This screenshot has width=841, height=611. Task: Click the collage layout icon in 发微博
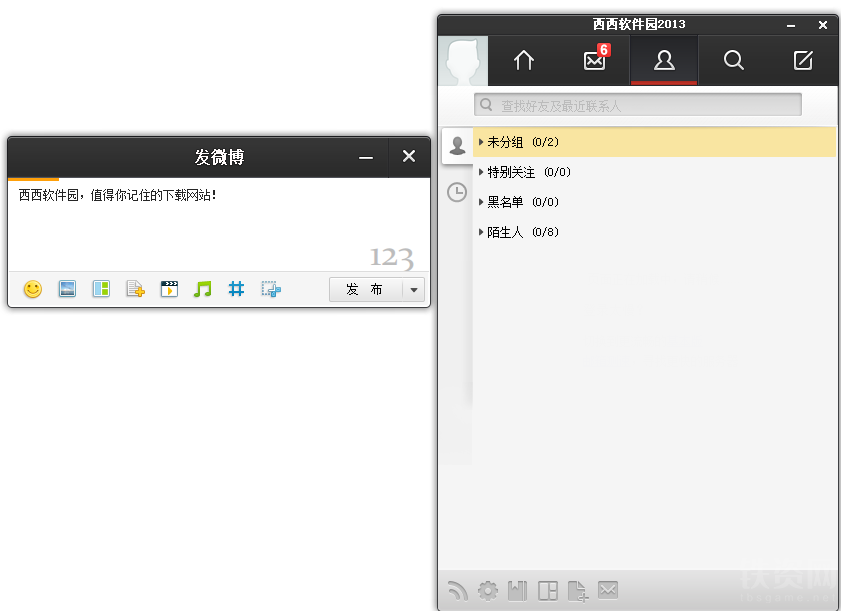coord(101,289)
